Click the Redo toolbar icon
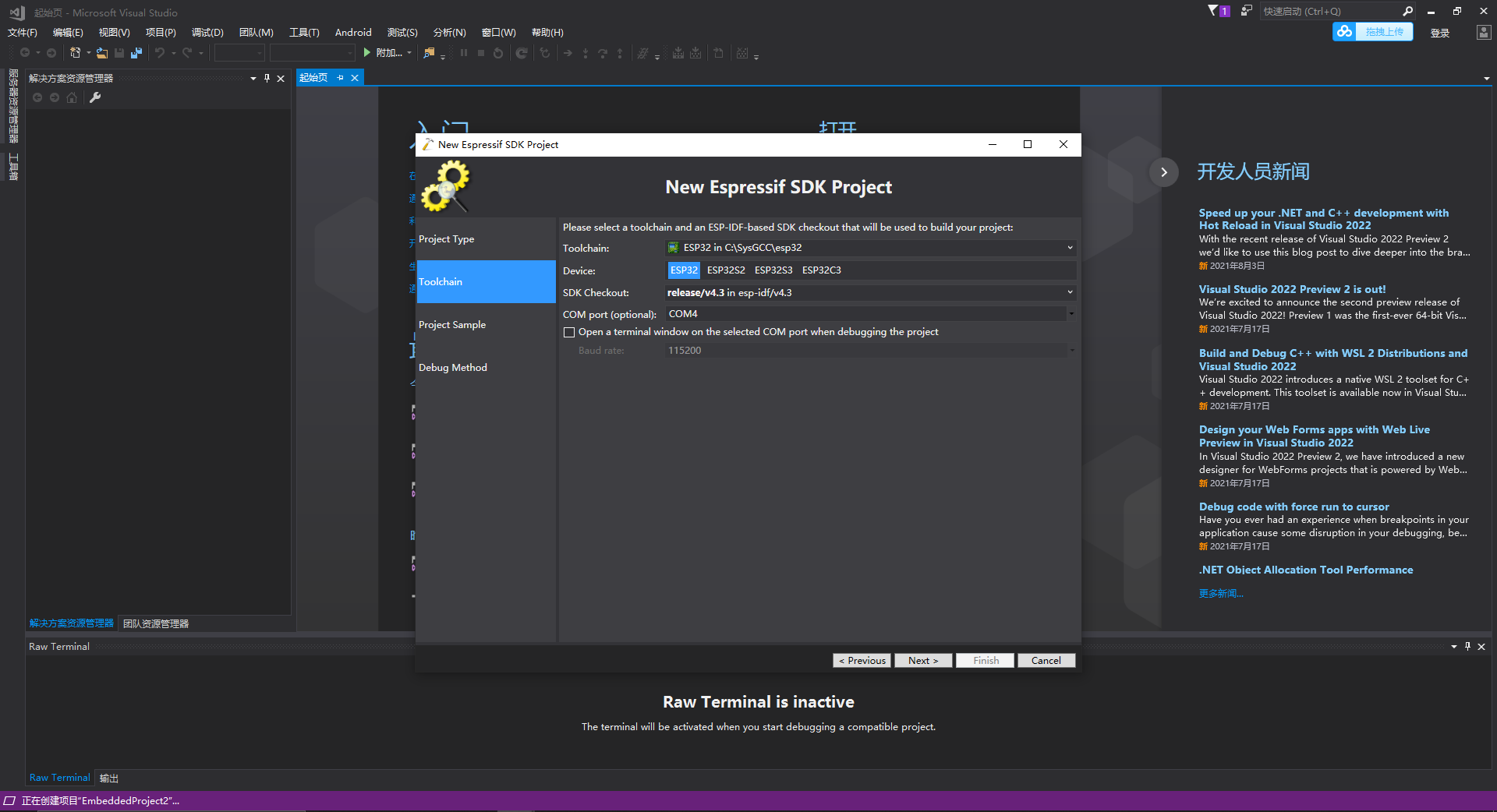 [187, 53]
